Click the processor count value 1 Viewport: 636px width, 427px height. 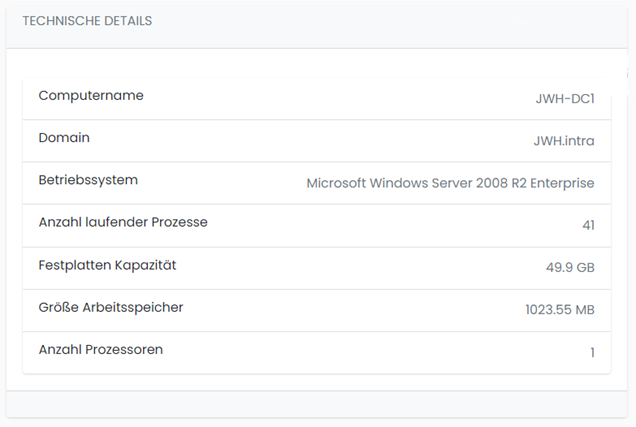coord(593,352)
